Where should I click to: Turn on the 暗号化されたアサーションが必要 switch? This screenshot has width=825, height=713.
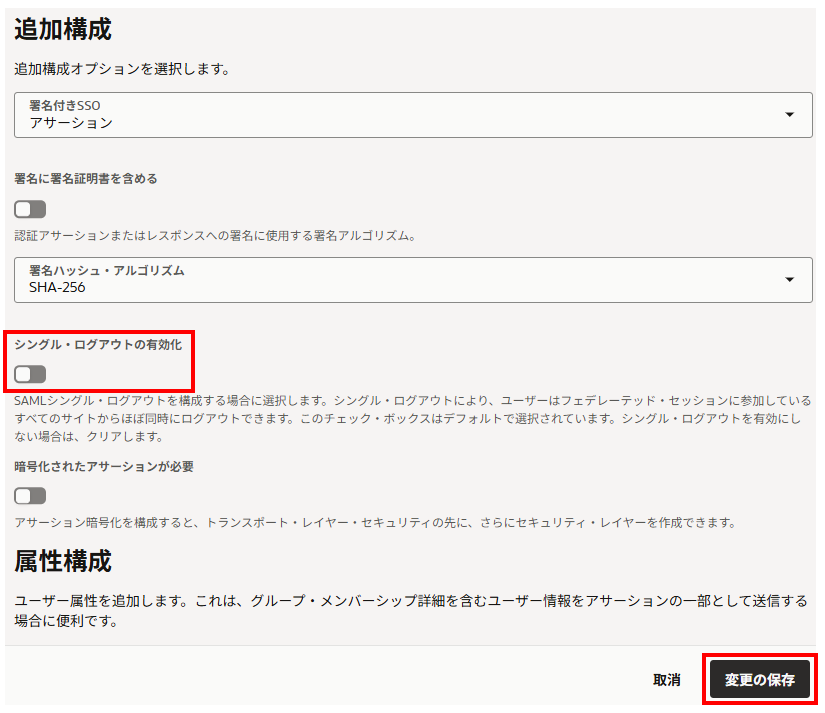(x=30, y=496)
